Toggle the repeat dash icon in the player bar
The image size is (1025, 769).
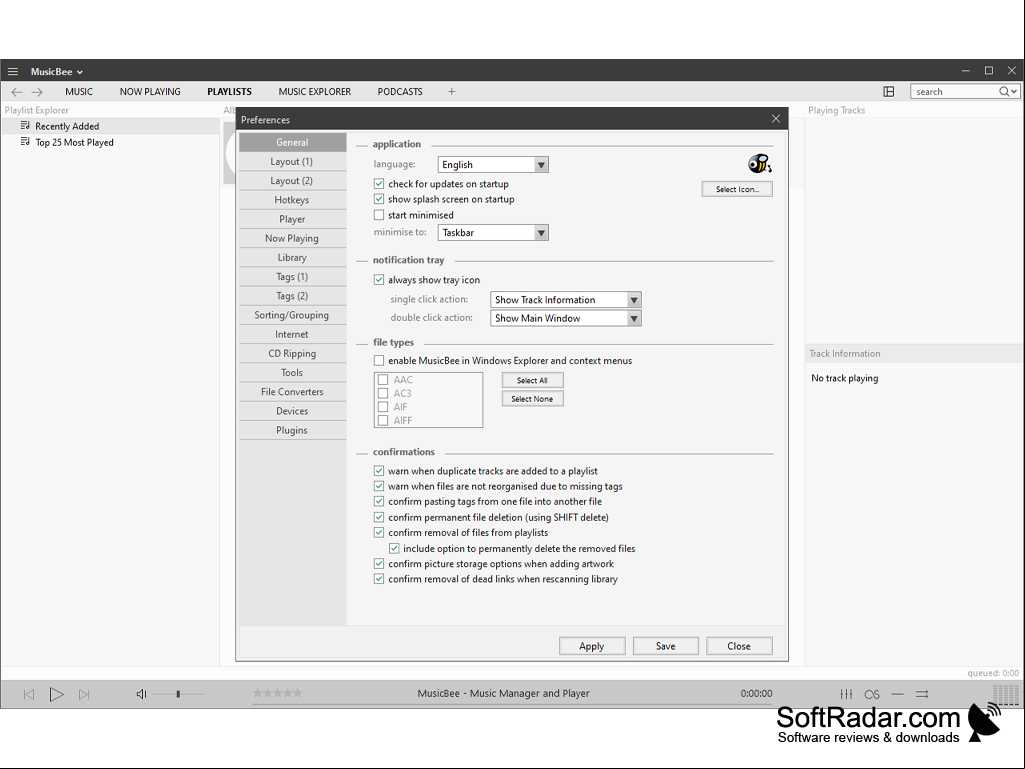click(897, 694)
